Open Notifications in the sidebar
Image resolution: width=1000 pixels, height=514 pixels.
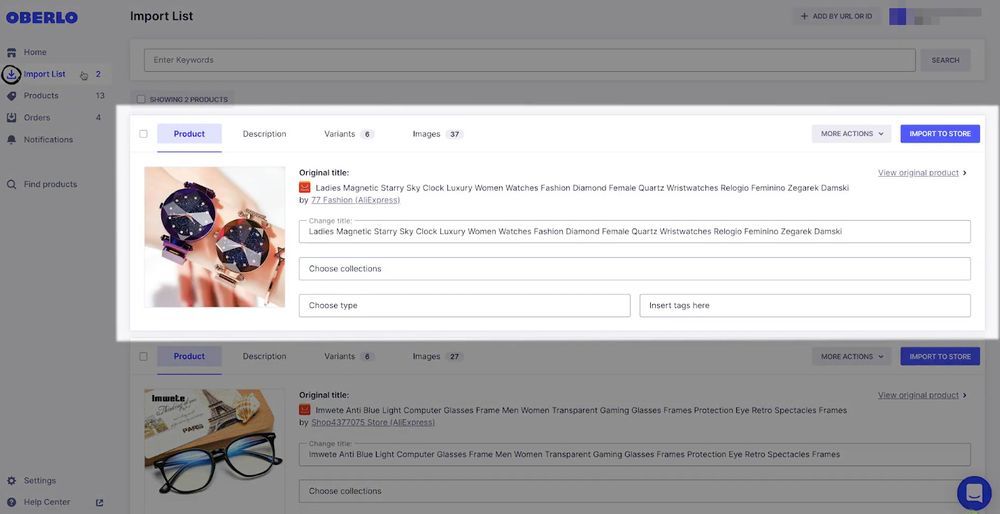48,140
